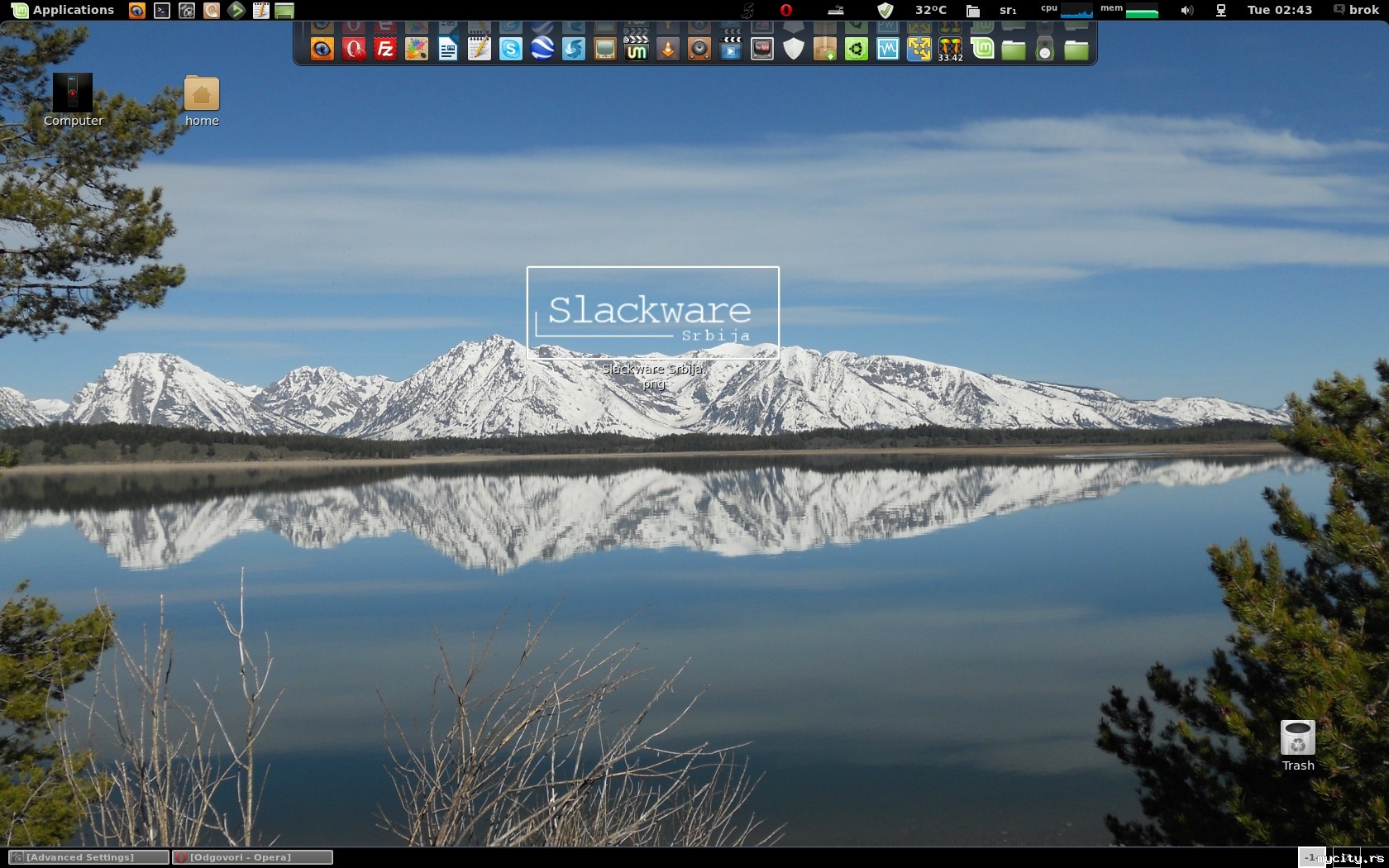Restore the Odgovori - Opera window

(252, 857)
